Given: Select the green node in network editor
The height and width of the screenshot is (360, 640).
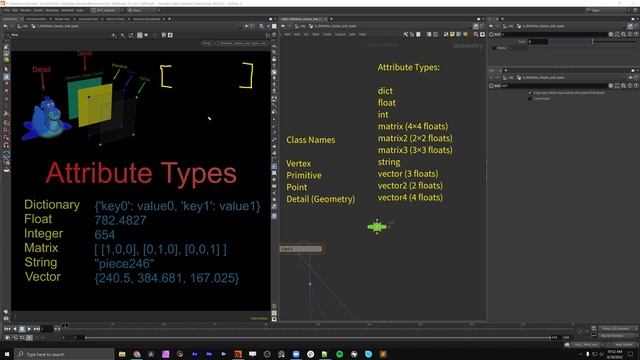Looking at the screenshot, I should [377, 226].
